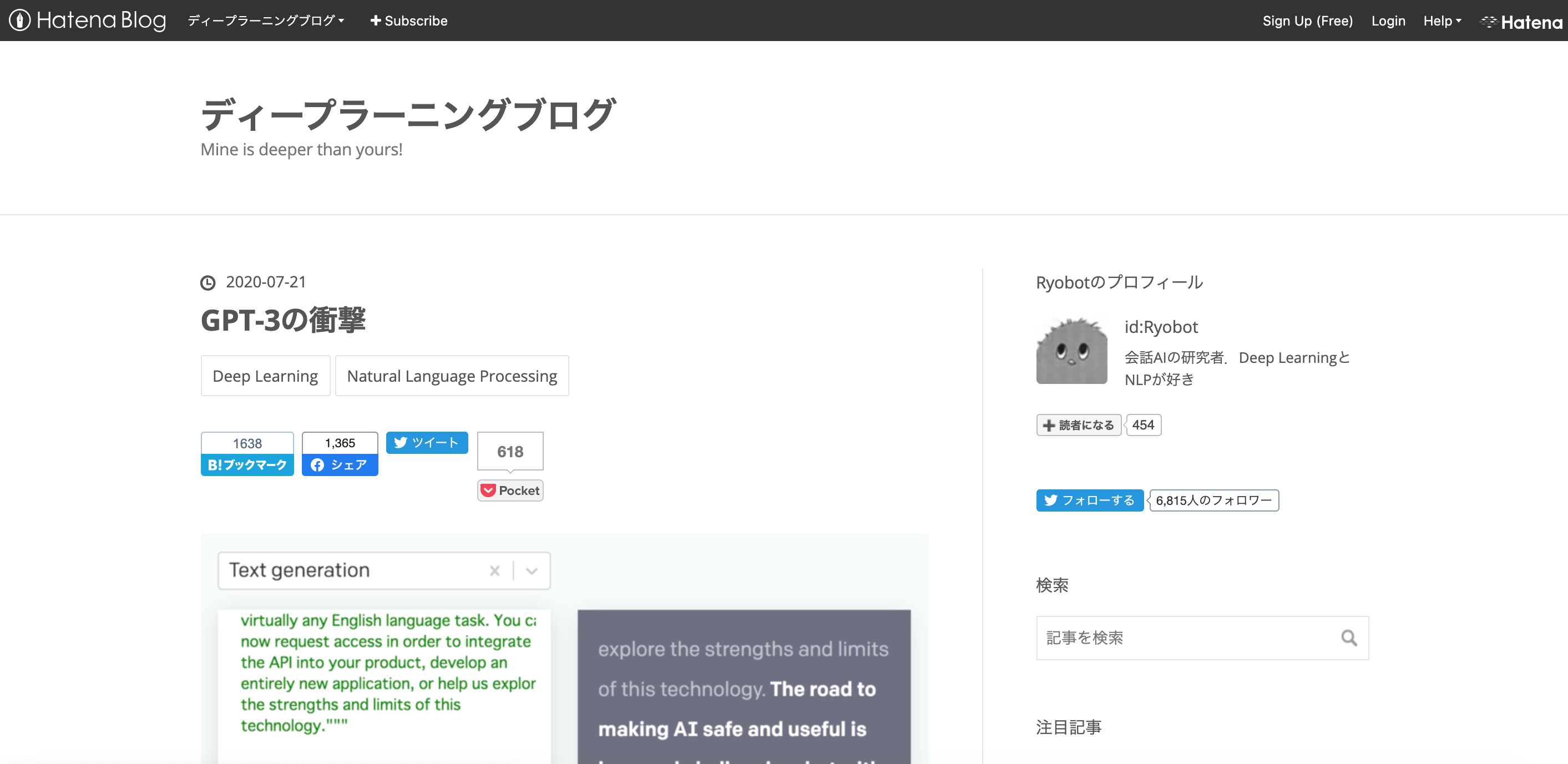Click the 618 Pocket save count
Screen dimensions: 1568x764
point(510,452)
